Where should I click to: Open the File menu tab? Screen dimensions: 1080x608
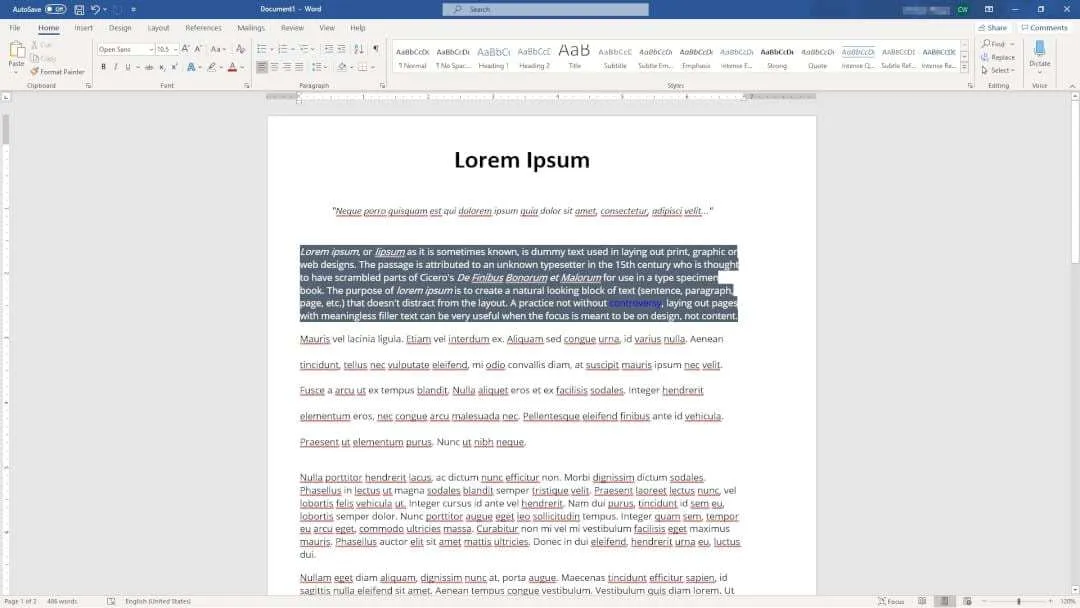(14, 28)
